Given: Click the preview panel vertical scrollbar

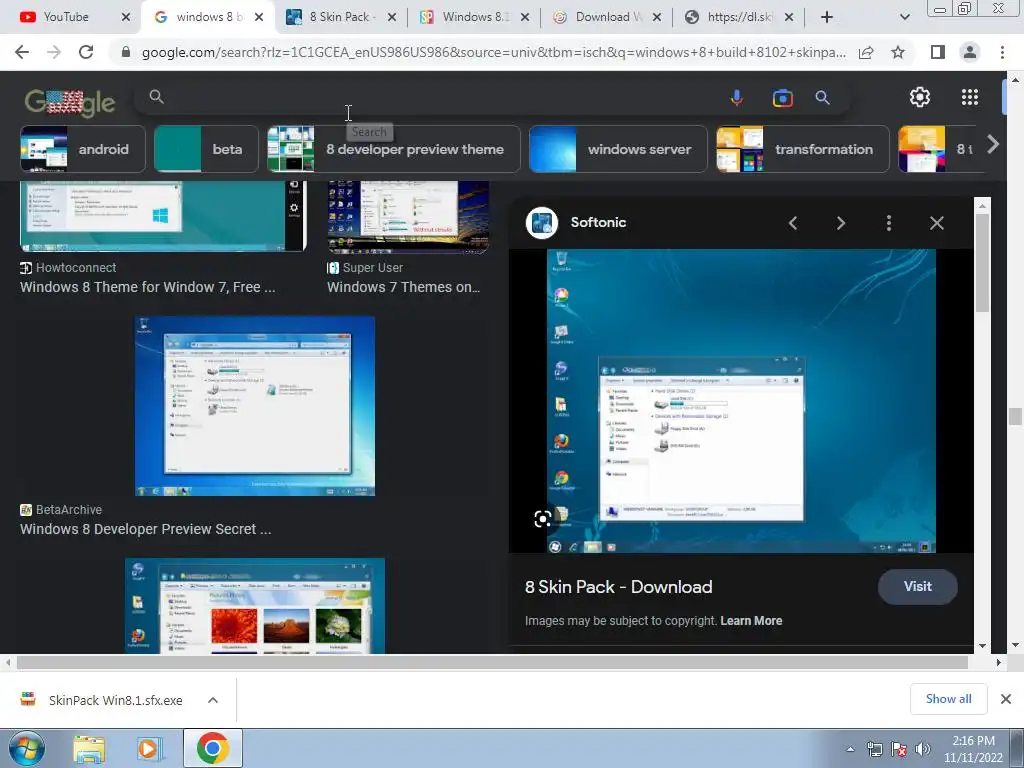Looking at the screenshot, I should tap(982, 261).
